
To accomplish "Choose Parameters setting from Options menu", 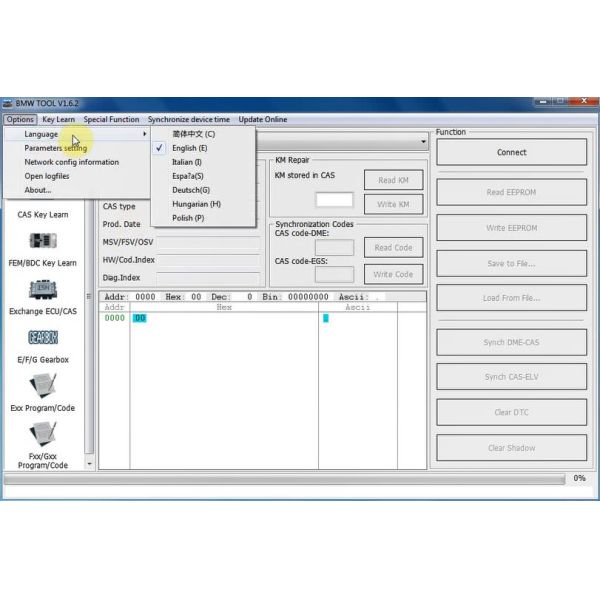I will (x=56, y=148).
